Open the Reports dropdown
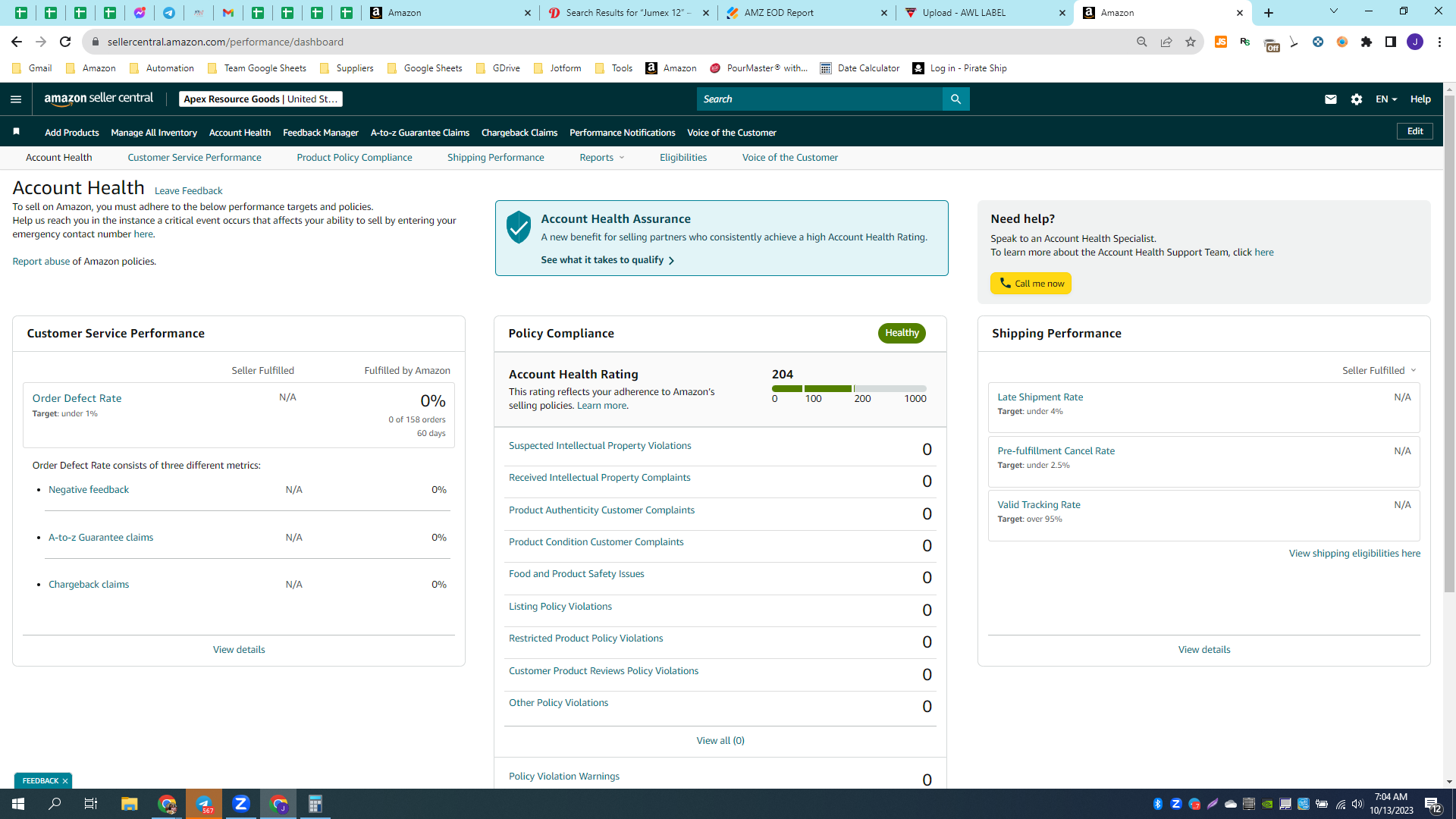Image resolution: width=1456 pixels, height=819 pixels. [x=602, y=158]
